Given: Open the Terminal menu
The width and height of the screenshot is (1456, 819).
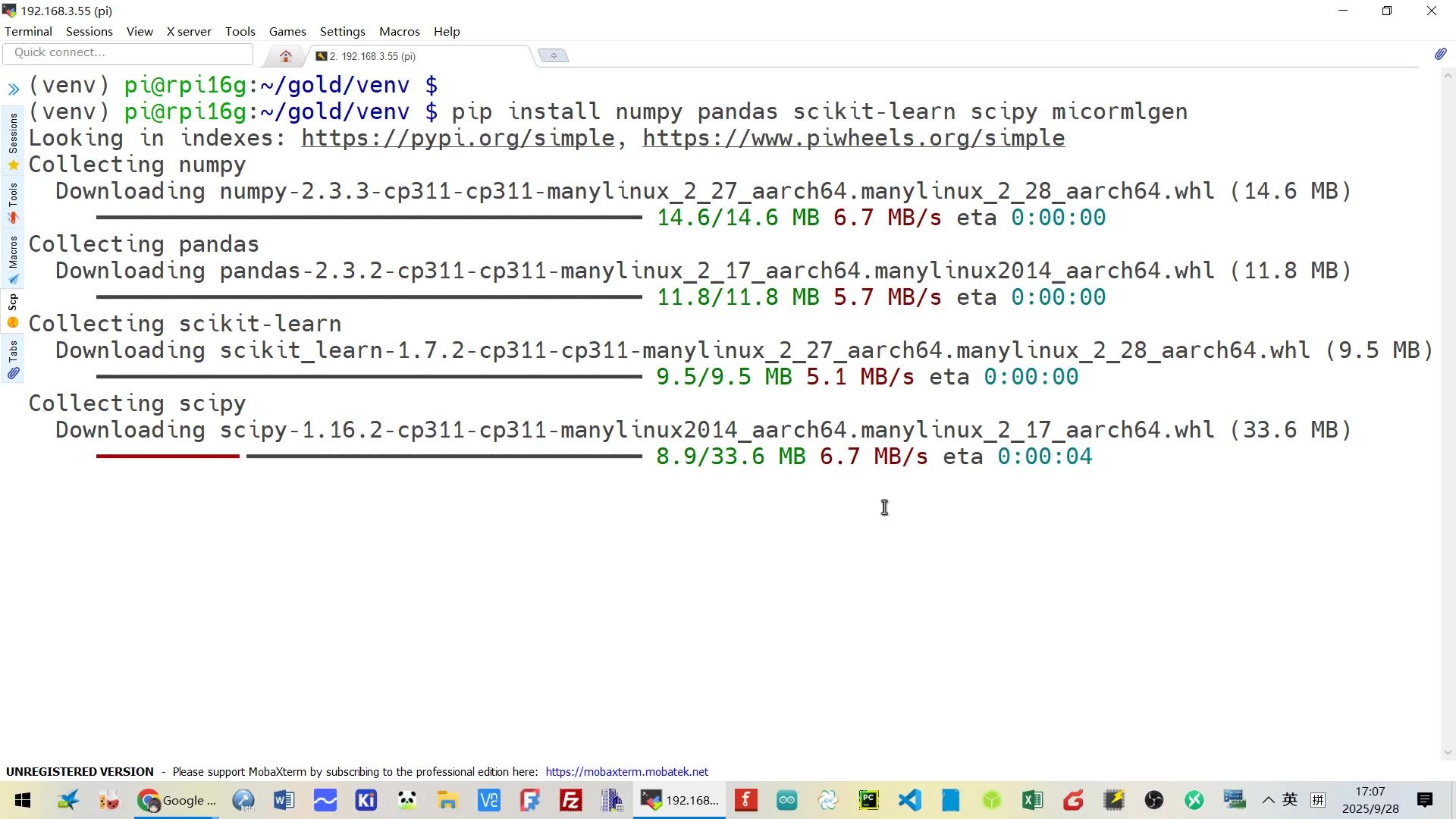Looking at the screenshot, I should pyautogui.click(x=28, y=31).
